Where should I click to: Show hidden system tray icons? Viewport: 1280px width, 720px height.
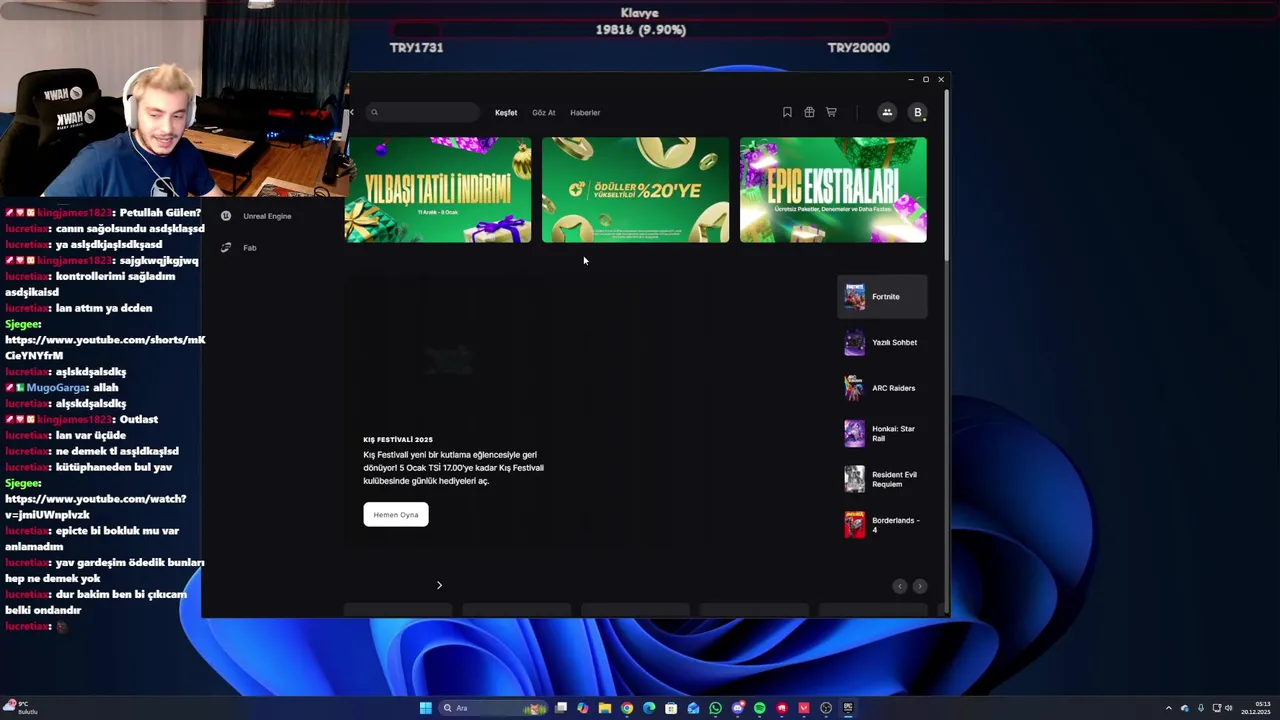tap(1168, 708)
